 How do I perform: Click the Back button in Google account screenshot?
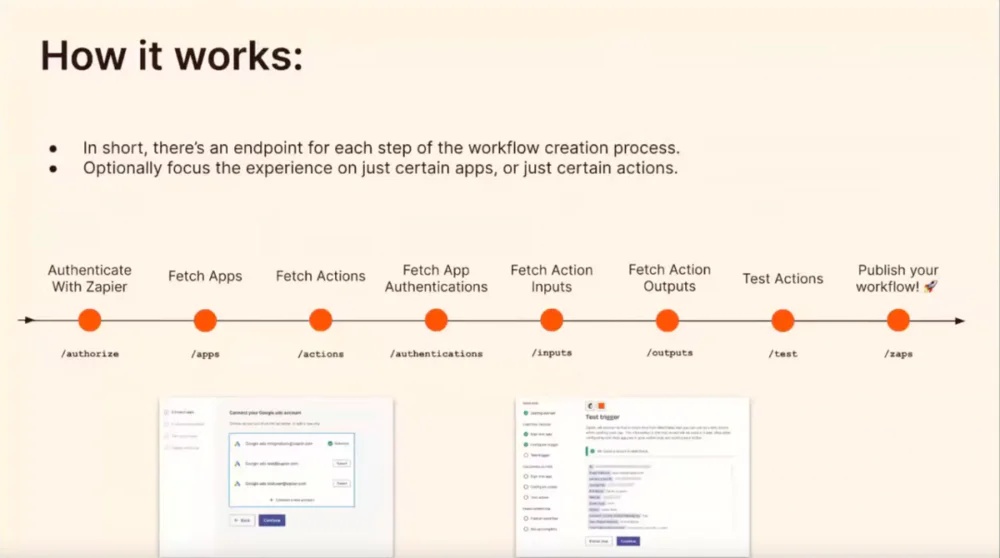[x=242, y=520]
